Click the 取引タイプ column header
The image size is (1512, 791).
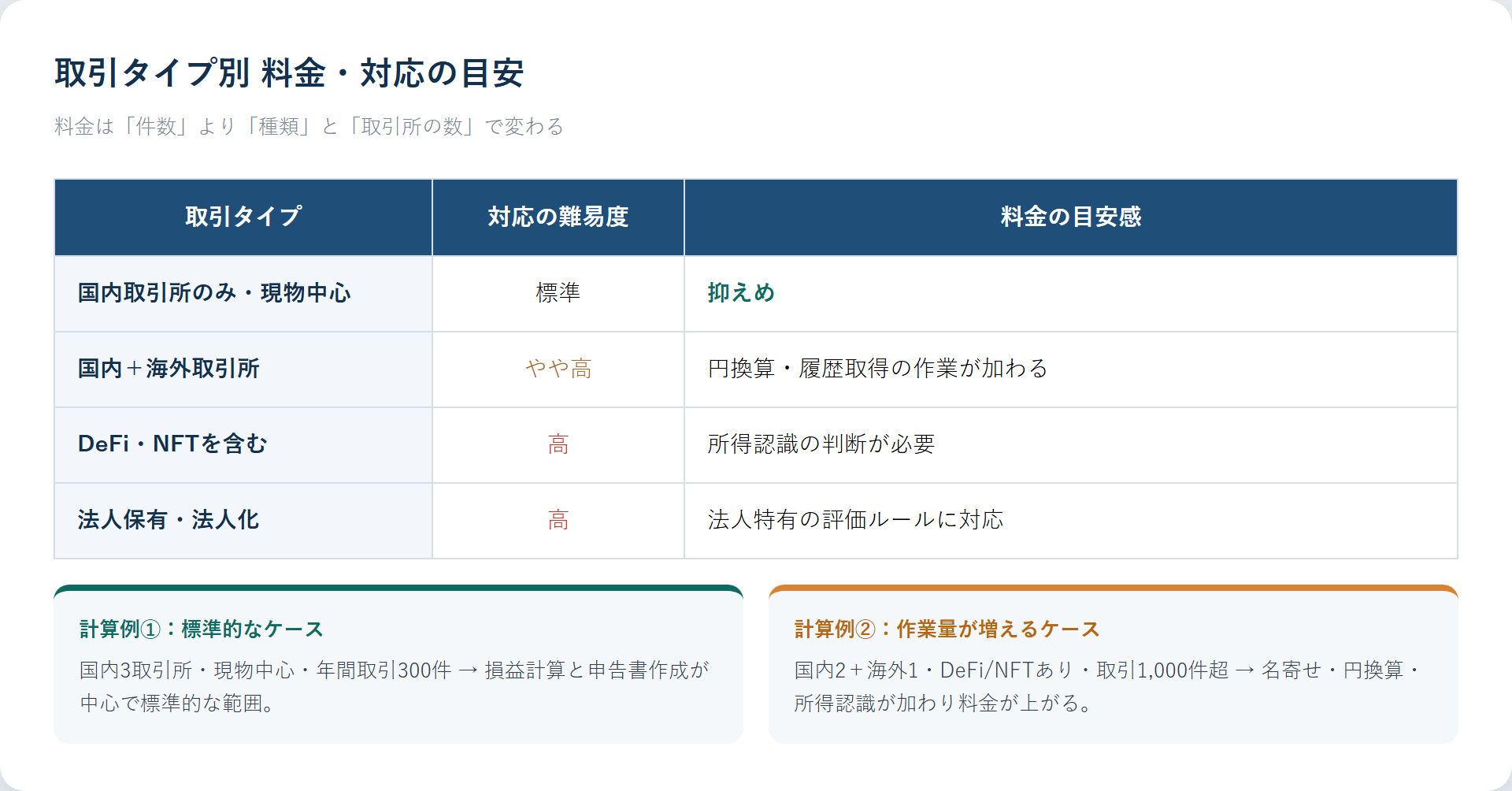[x=243, y=217]
